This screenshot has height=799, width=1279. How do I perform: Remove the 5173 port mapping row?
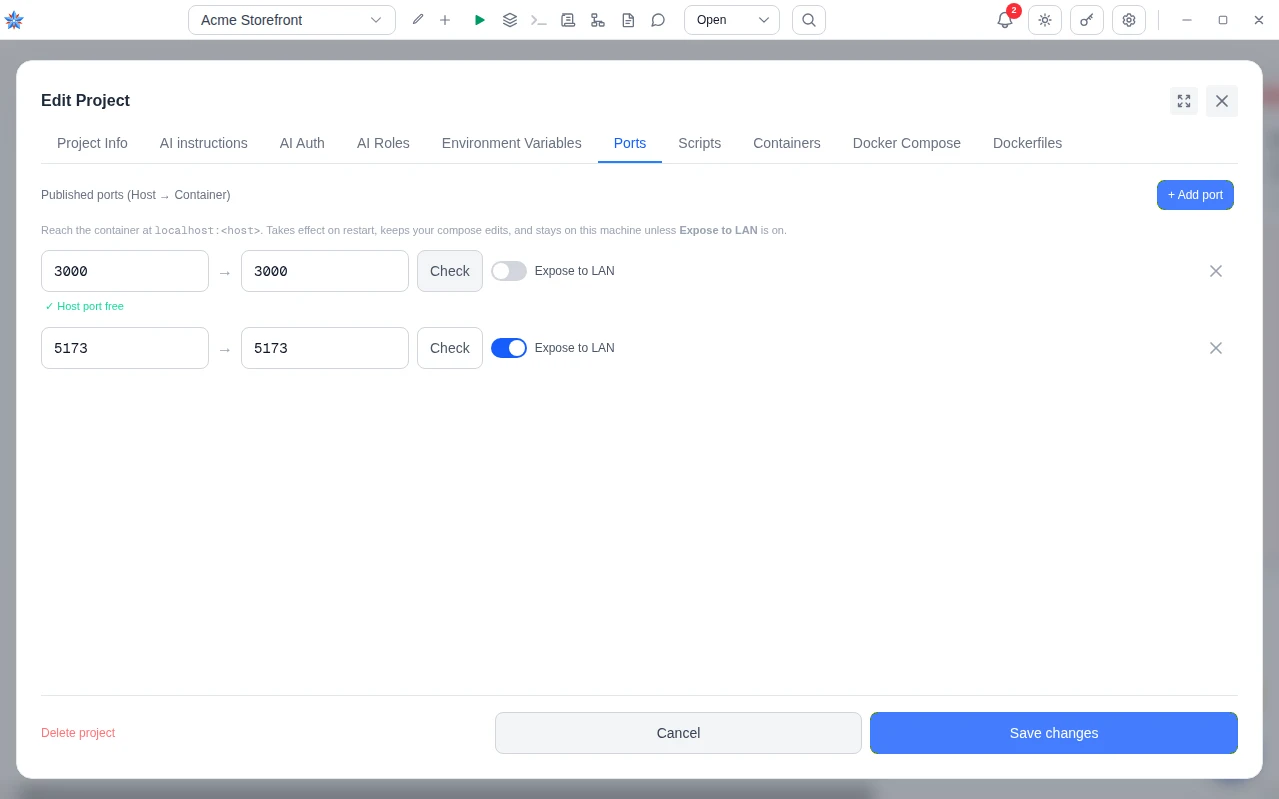tap(1216, 348)
